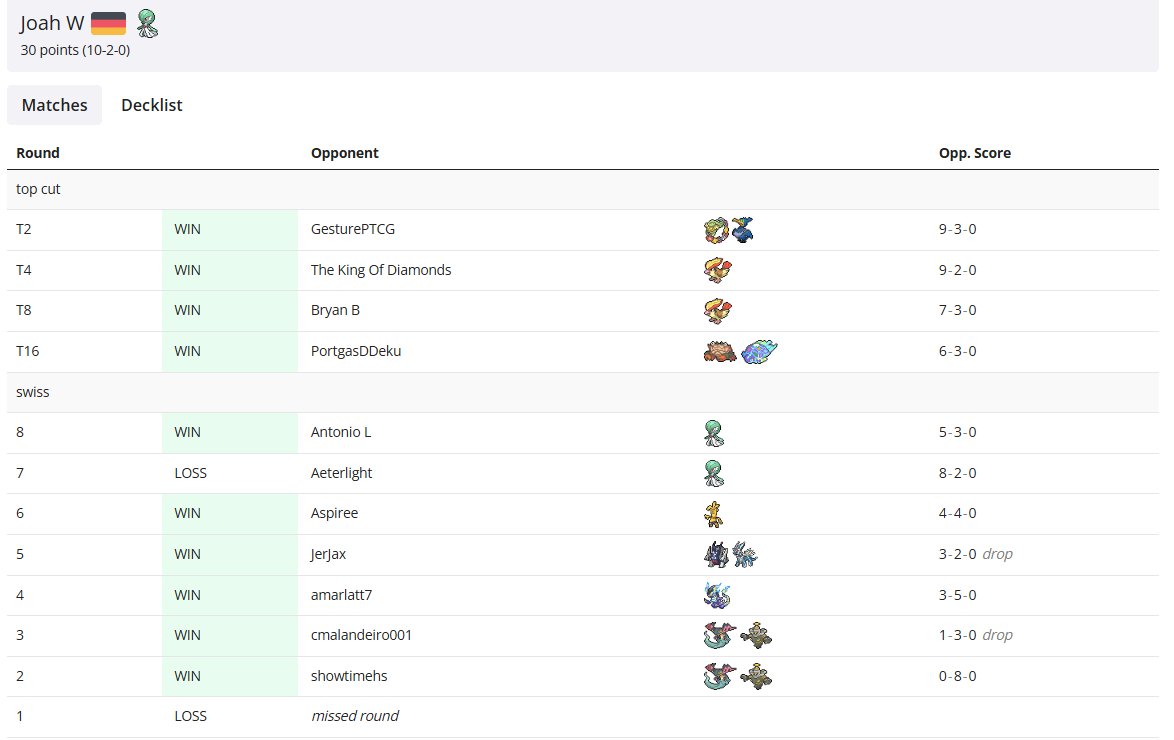Viewport: 1174px width, 740px height.
Task: Click the Gardevoir icon in Aeterlight row
Action: [714, 473]
